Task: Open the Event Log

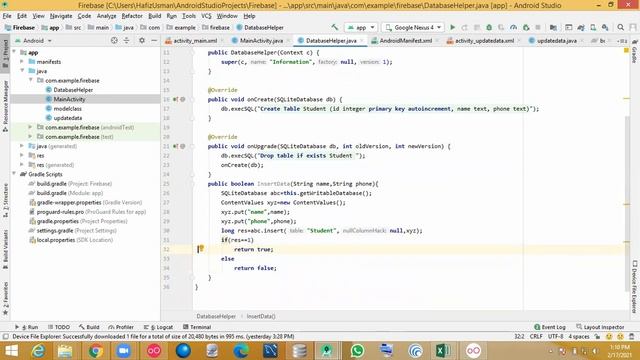Action: [x=549, y=327]
